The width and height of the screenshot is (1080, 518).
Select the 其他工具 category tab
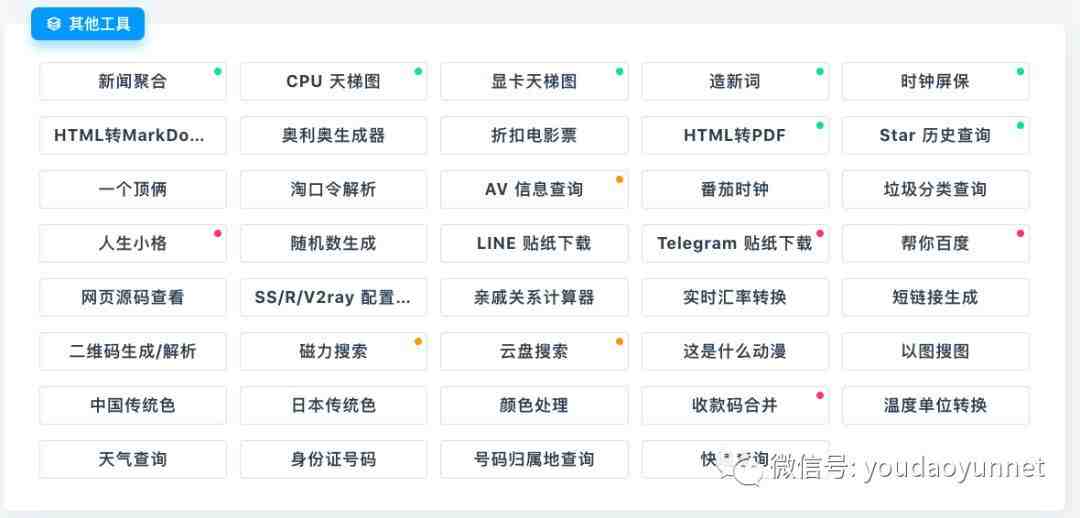pyautogui.click(x=87, y=24)
